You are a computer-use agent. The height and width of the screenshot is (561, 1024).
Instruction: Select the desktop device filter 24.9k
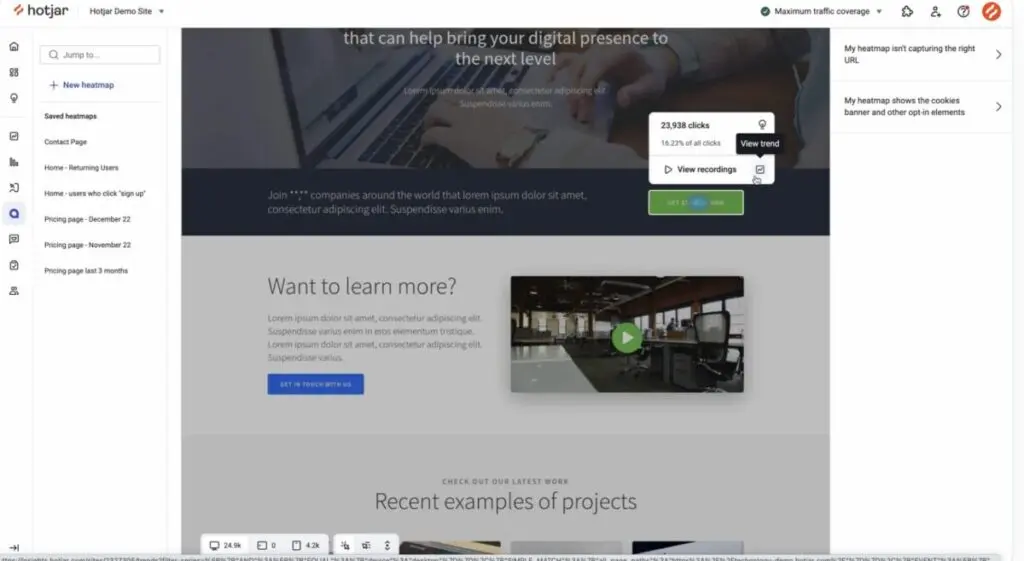coord(225,545)
